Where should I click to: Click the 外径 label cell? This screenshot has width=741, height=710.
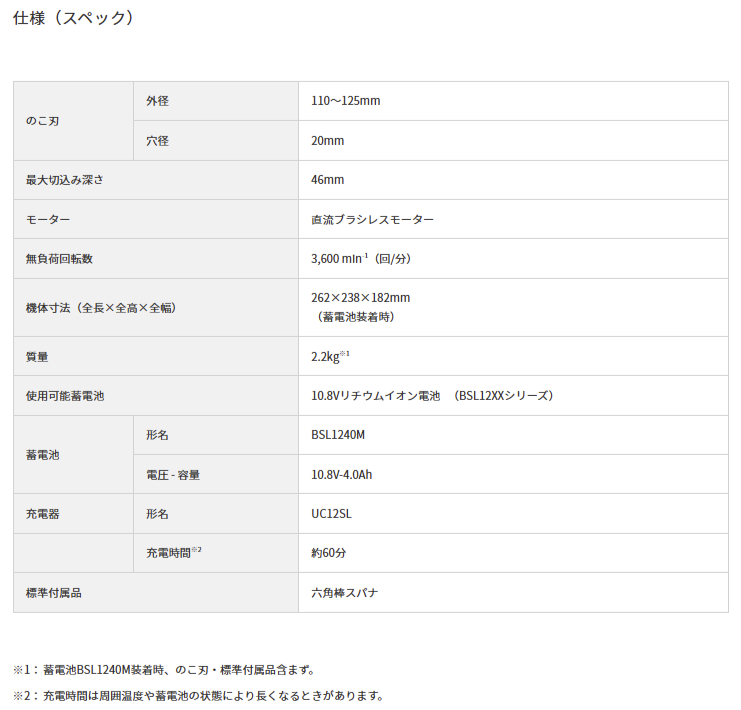click(216, 101)
